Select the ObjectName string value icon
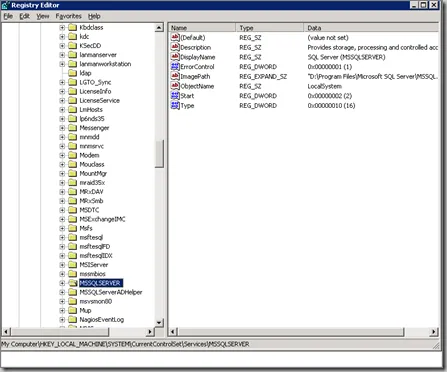 (175, 86)
